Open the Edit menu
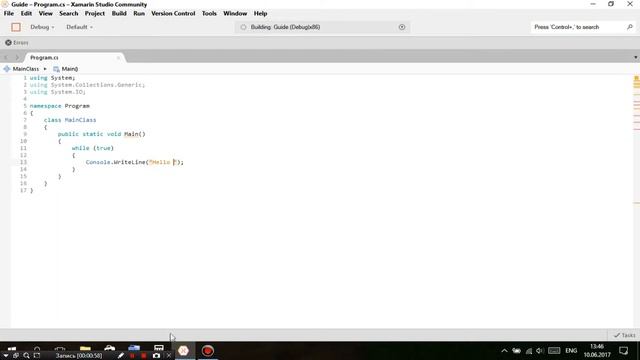Screen dimensions: 640x360 click(26, 13)
